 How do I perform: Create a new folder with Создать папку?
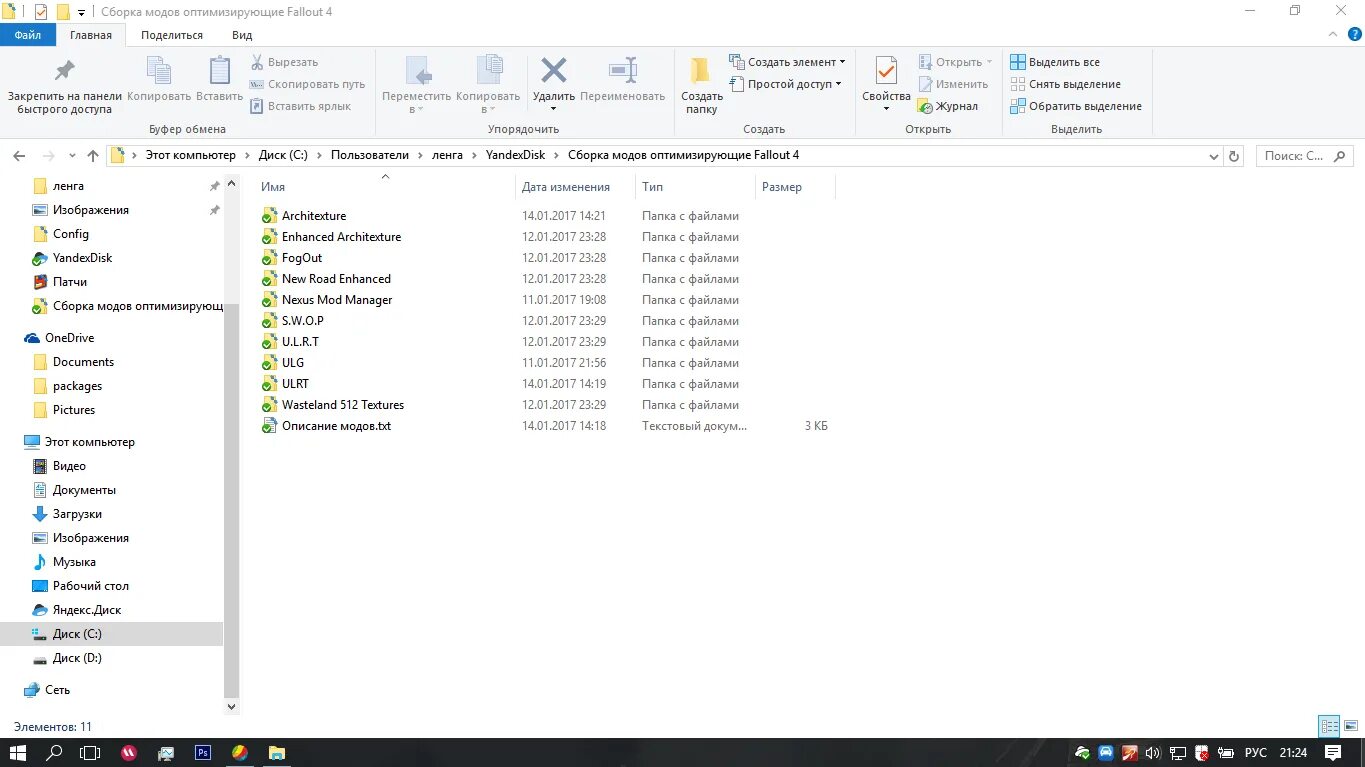coord(701,85)
